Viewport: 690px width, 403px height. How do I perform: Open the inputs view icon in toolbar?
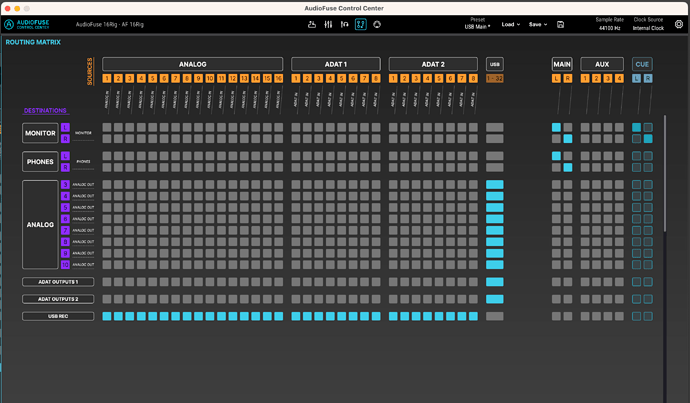point(312,25)
